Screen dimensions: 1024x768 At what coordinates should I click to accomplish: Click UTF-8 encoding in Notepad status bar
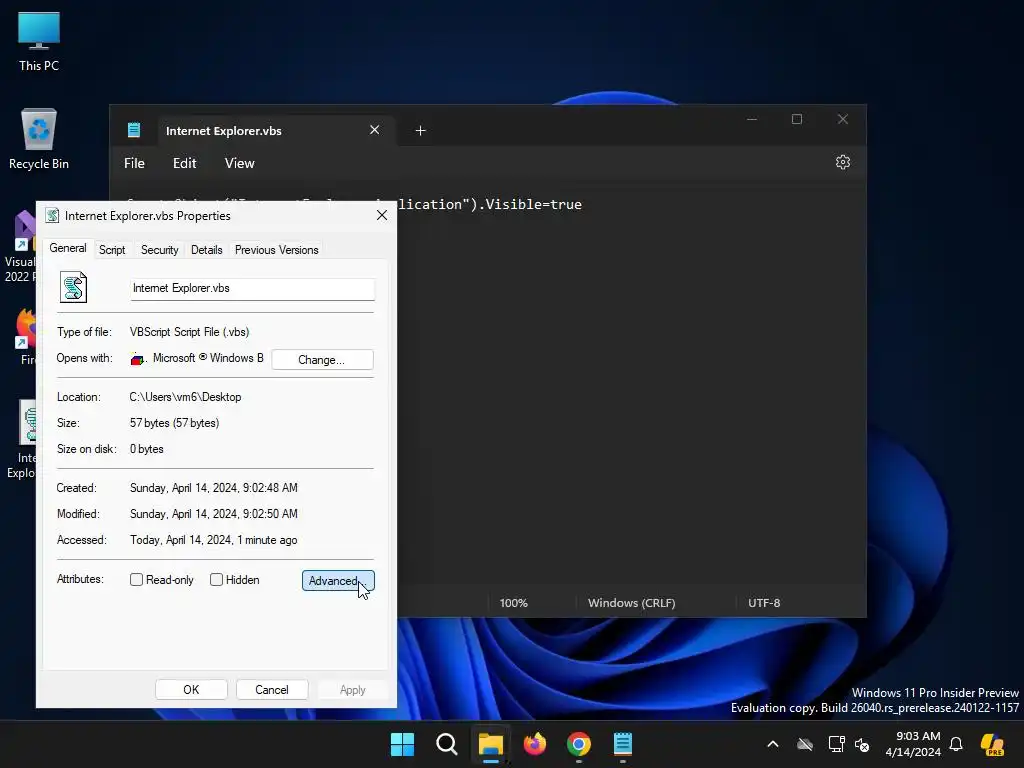[764, 603]
